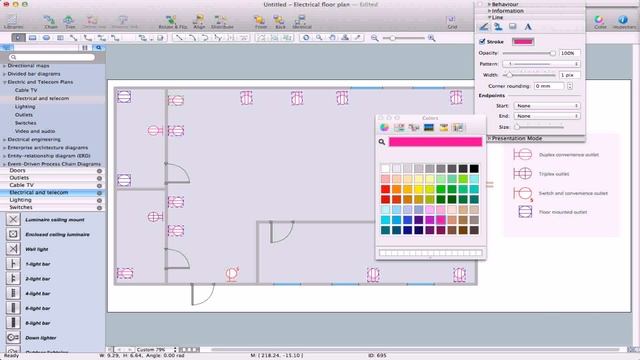Select the Video and audio tree item
The width and height of the screenshot is (640, 360).
(x=35, y=131)
